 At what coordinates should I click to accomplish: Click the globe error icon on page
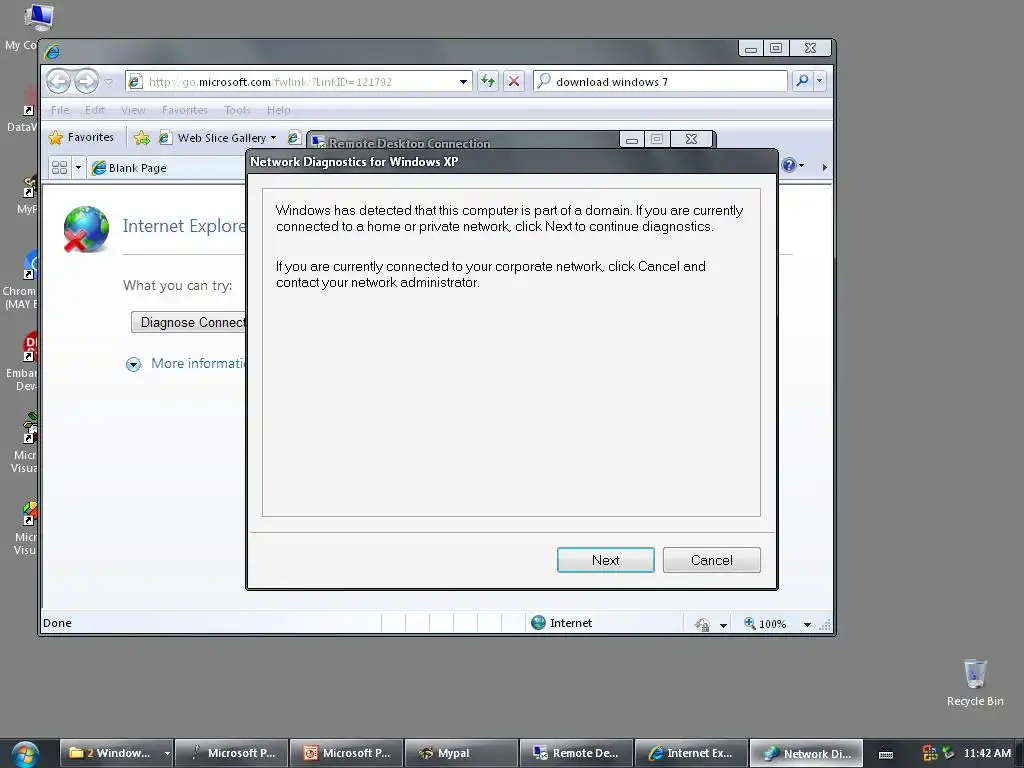pyautogui.click(x=86, y=229)
